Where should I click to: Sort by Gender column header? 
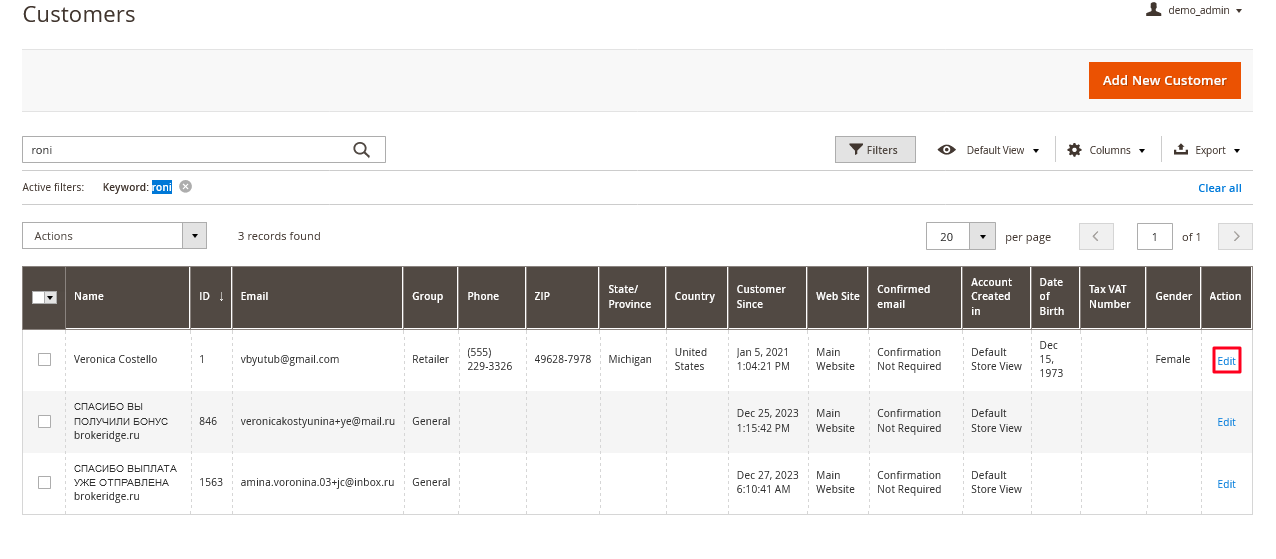1173,297
